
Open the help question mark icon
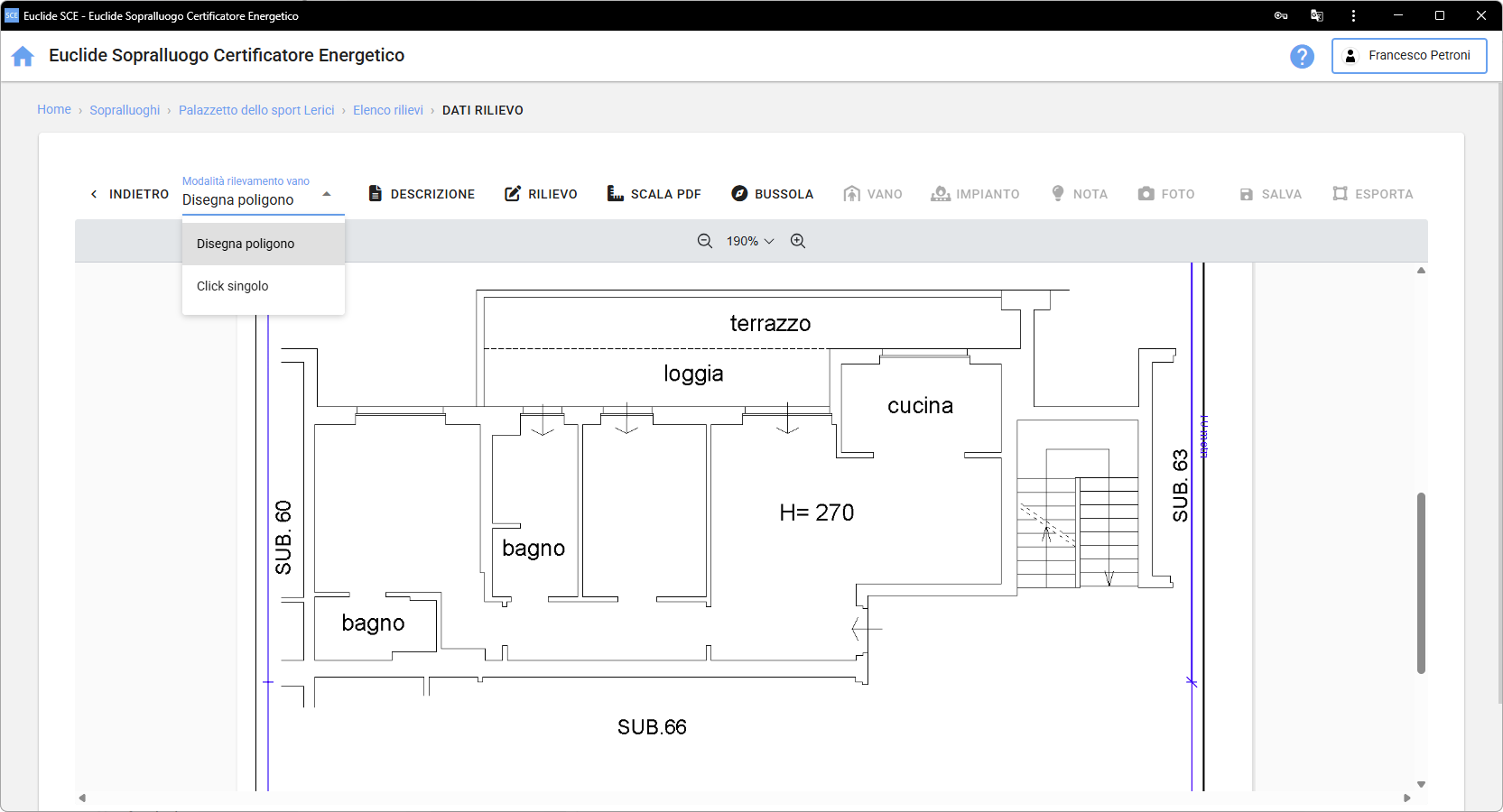point(1302,56)
